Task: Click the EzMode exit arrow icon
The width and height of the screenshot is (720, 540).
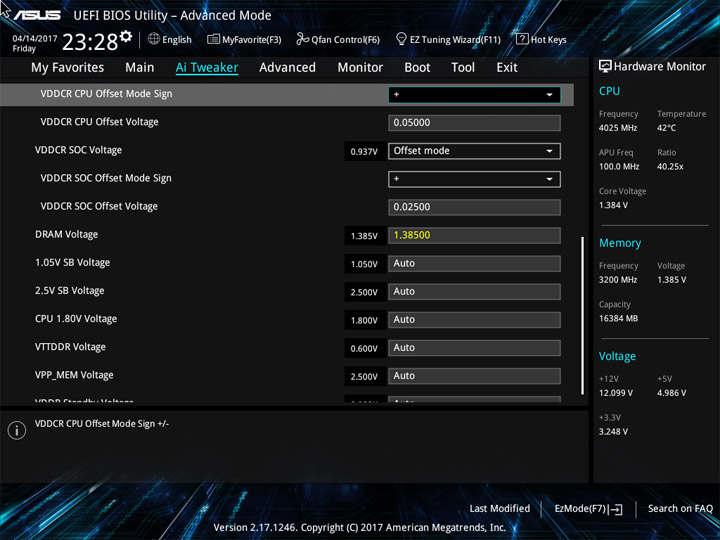Action: (617, 509)
